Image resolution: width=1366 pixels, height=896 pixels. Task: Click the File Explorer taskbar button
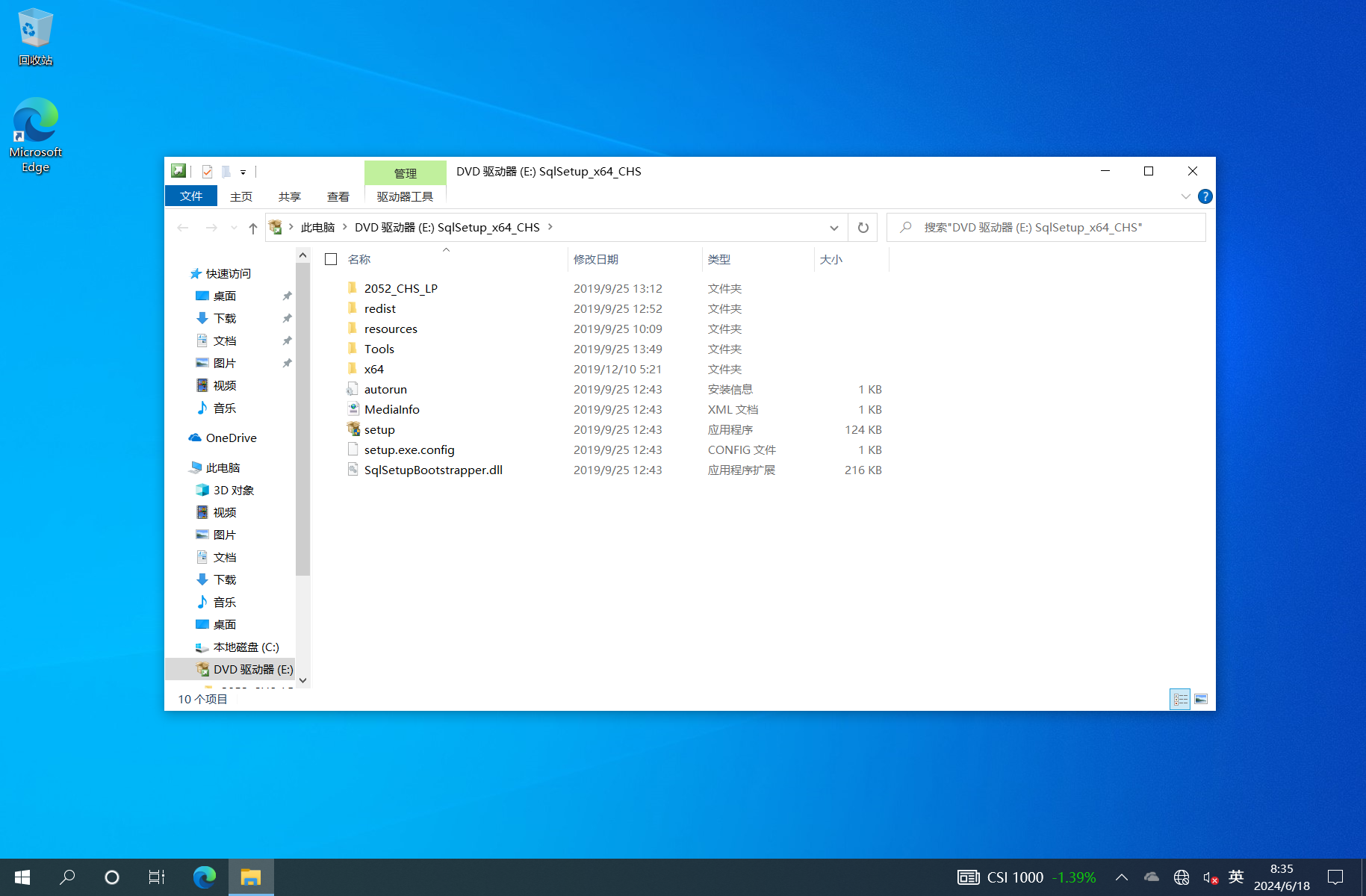250,877
